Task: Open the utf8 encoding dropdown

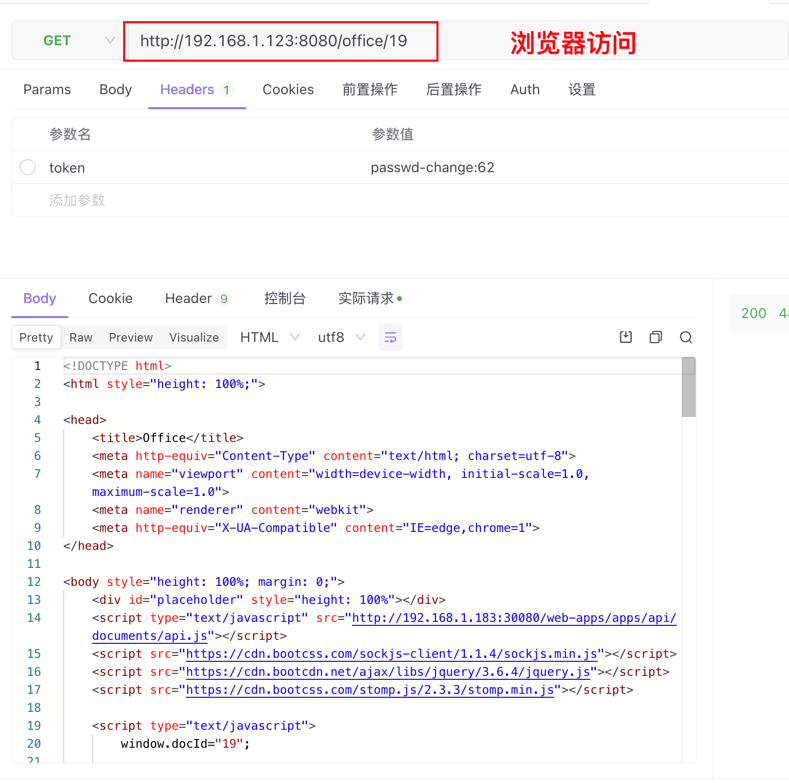Action: [x=341, y=337]
